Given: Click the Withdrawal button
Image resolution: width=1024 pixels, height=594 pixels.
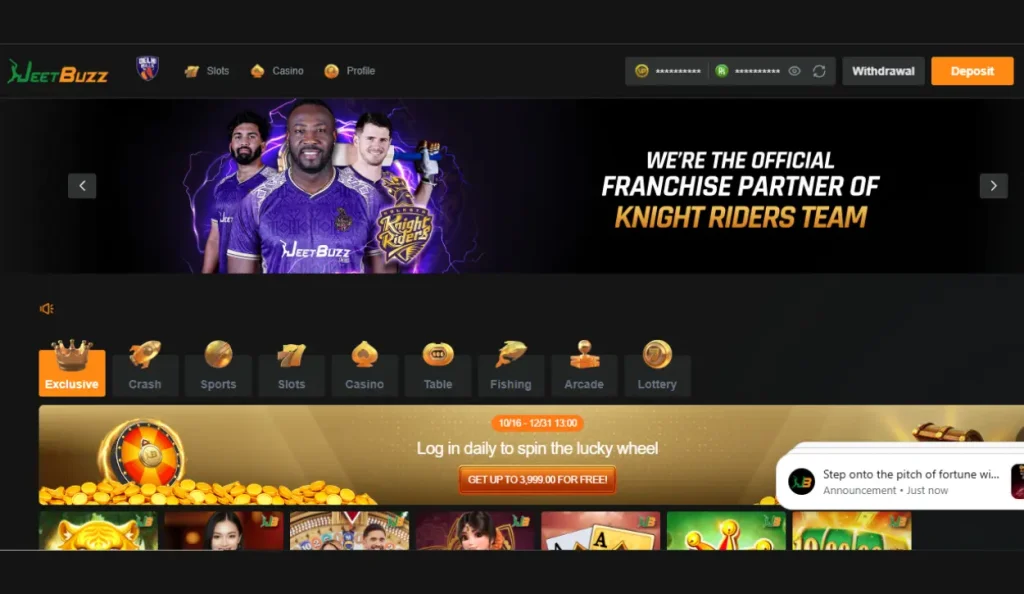Looking at the screenshot, I should [x=883, y=71].
